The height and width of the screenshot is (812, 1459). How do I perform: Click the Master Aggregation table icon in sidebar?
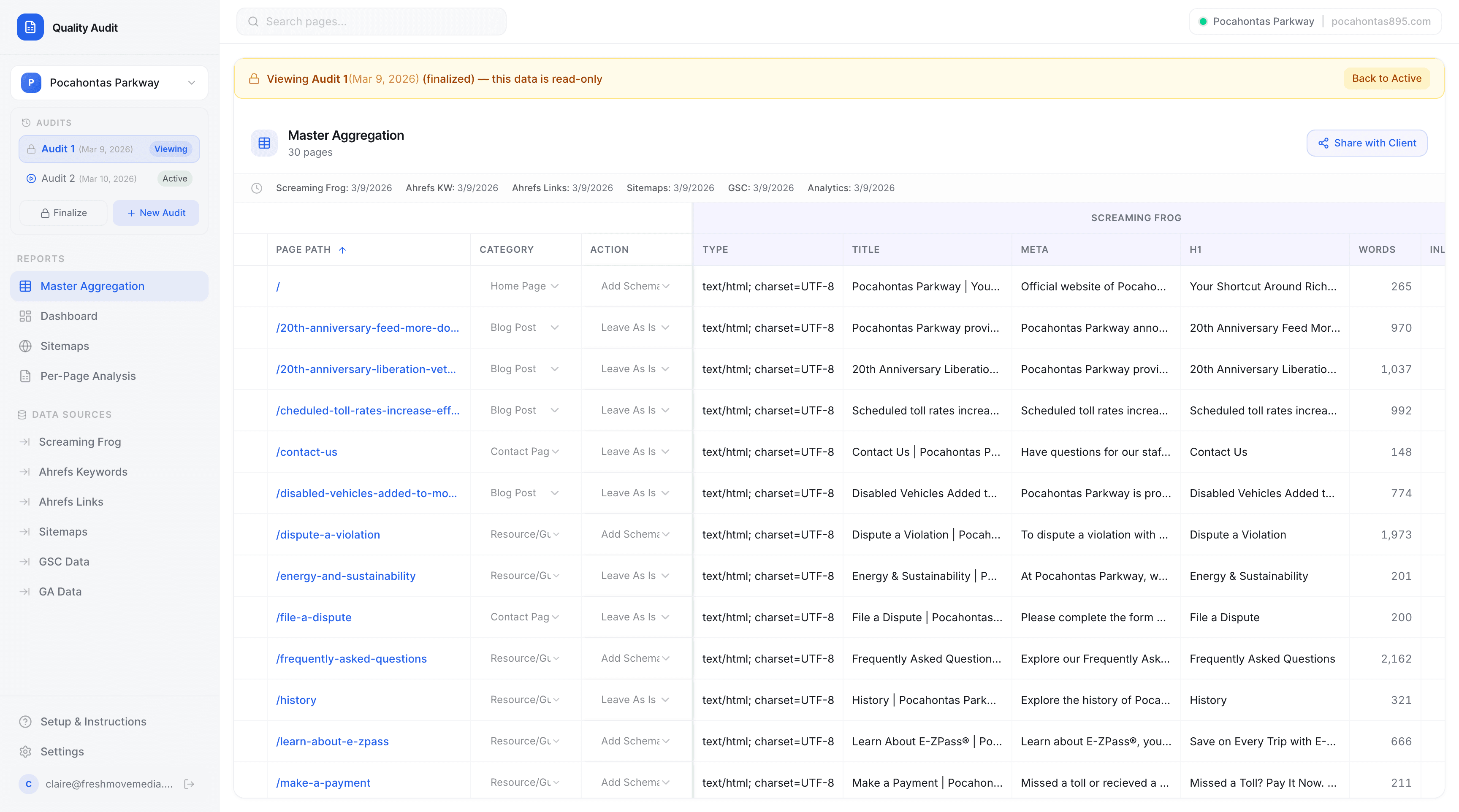point(25,286)
